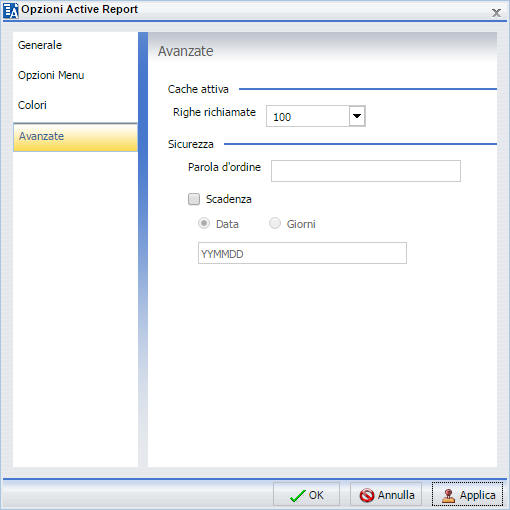Click the red cancel icon on Annulla
Image resolution: width=510 pixels, height=510 pixels.
tap(367, 495)
